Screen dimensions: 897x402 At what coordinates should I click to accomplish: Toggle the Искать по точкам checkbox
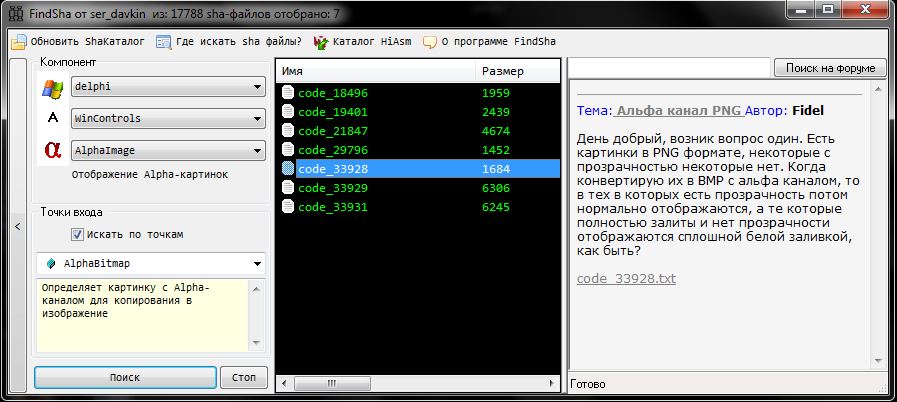point(77,234)
